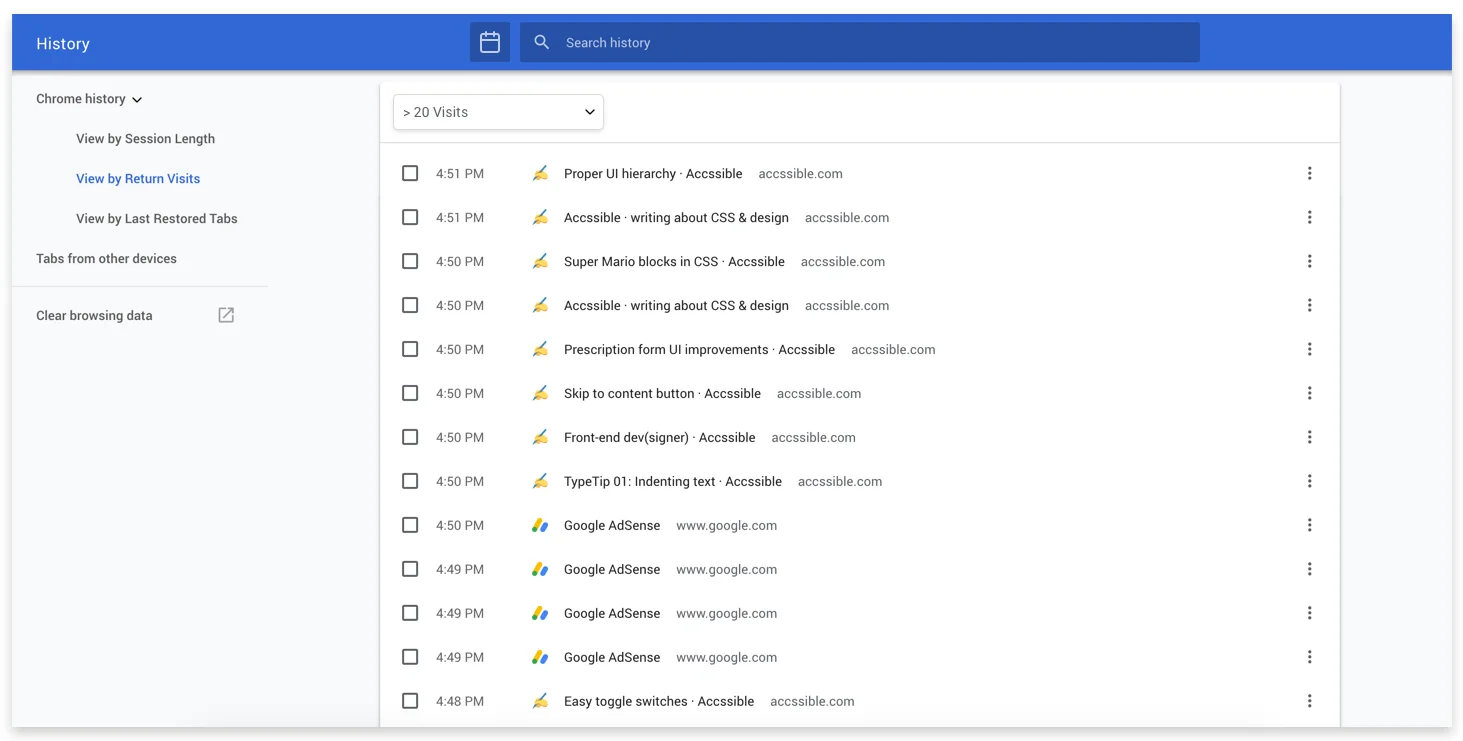Select View by Session Length
Image resolution: width=1463 pixels, height=741 pixels.
tap(145, 138)
